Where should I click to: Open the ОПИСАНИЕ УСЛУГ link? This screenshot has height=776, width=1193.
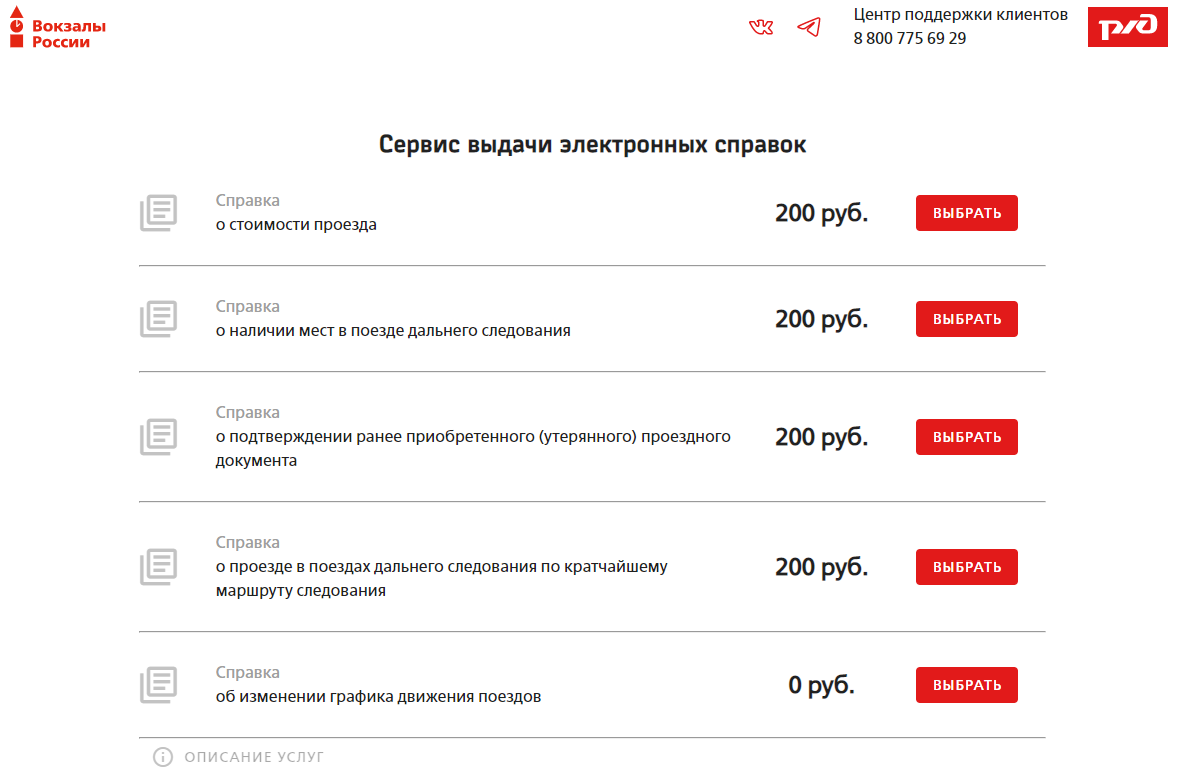click(x=254, y=757)
